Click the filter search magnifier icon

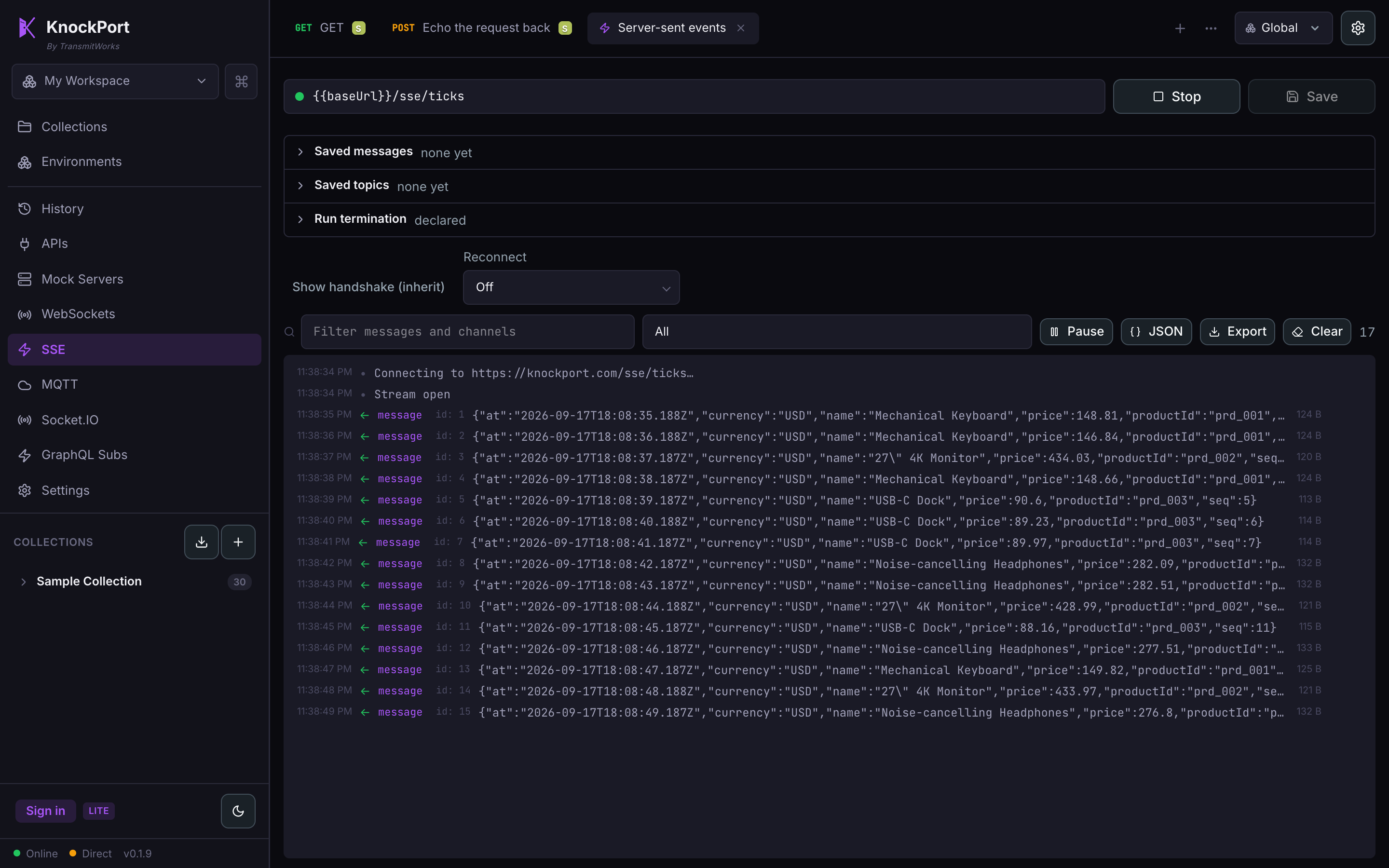[x=290, y=332]
